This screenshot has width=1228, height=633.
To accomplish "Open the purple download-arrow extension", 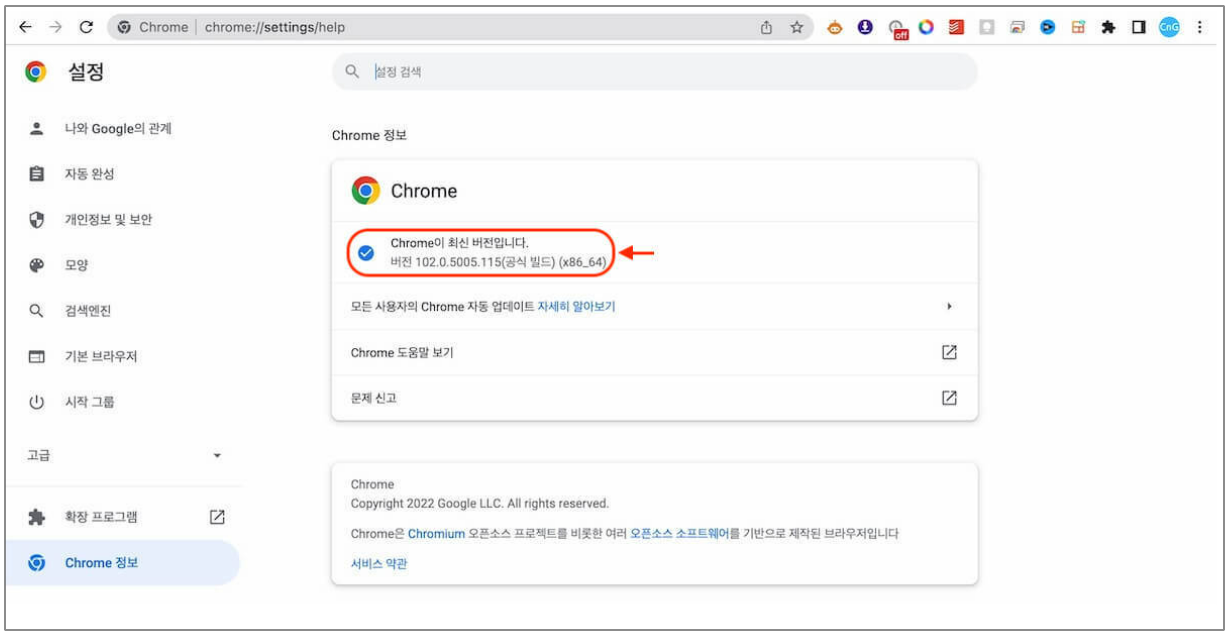I will [x=865, y=27].
